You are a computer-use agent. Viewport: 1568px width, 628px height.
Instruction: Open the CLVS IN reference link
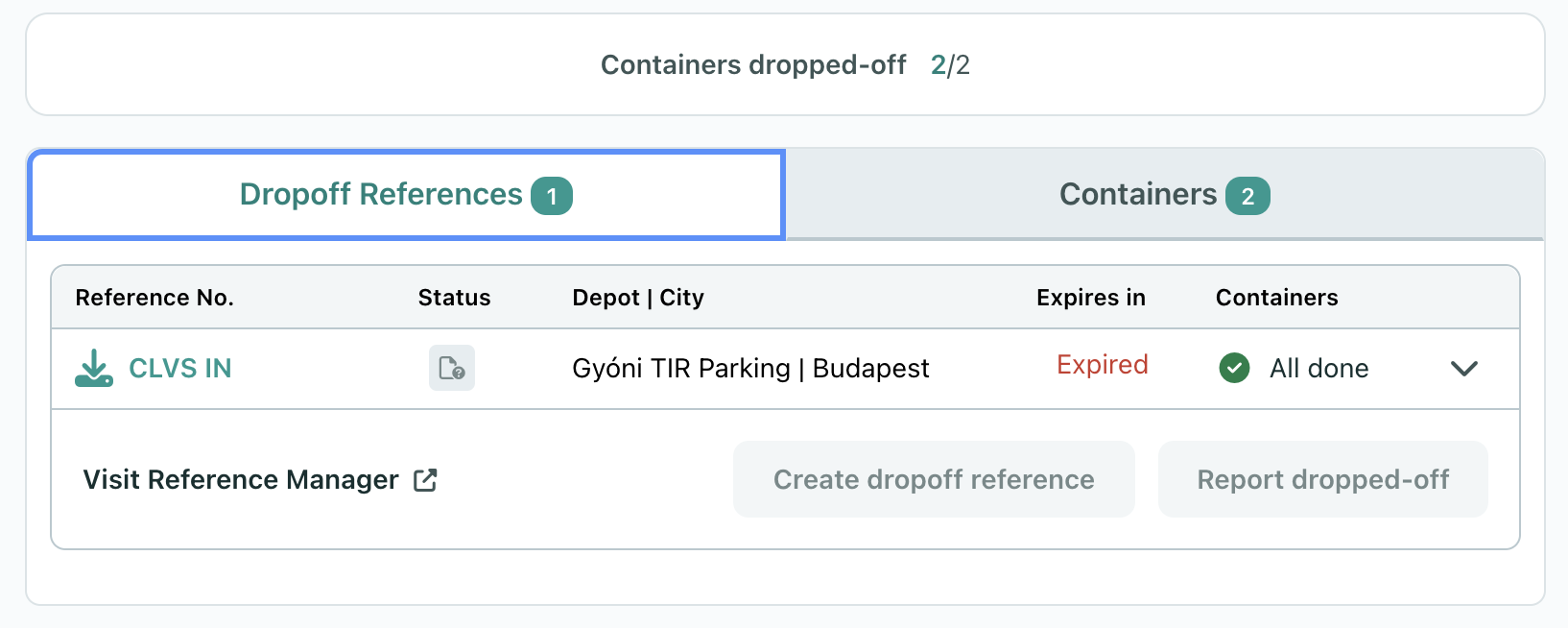click(x=180, y=369)
